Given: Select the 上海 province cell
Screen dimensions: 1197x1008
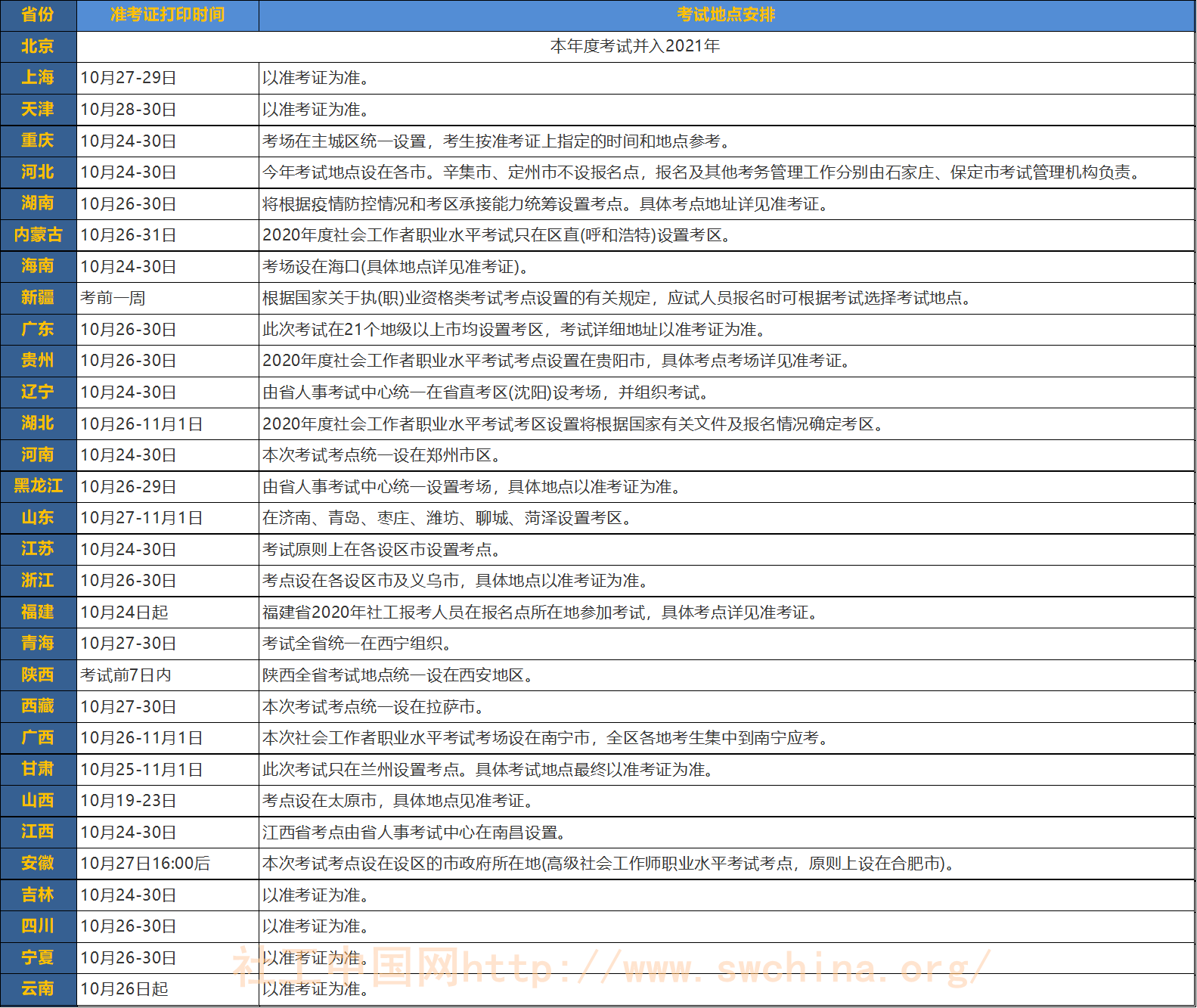Looking at the screenshot, I should (38, 78).
